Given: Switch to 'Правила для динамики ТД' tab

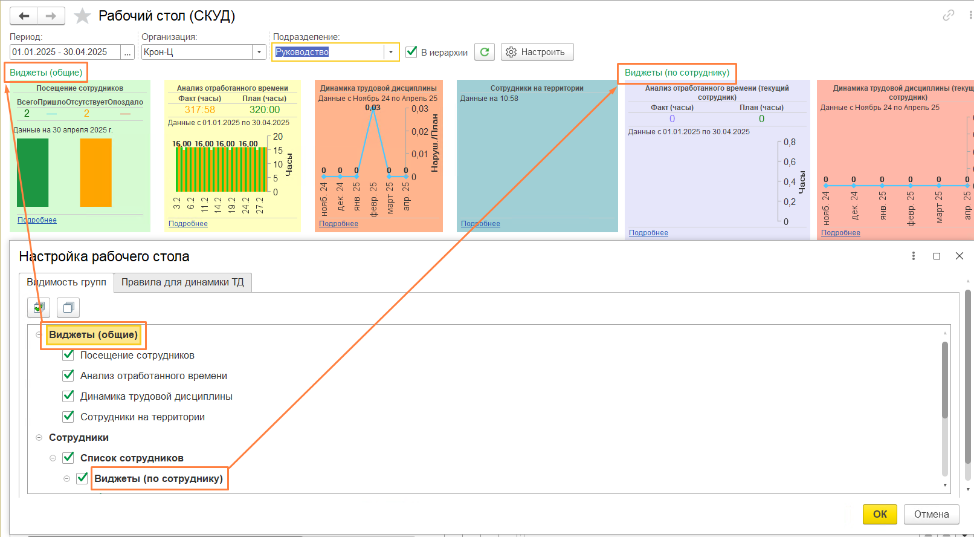Looking at the screenshot, I should click(x=183, y=282).
